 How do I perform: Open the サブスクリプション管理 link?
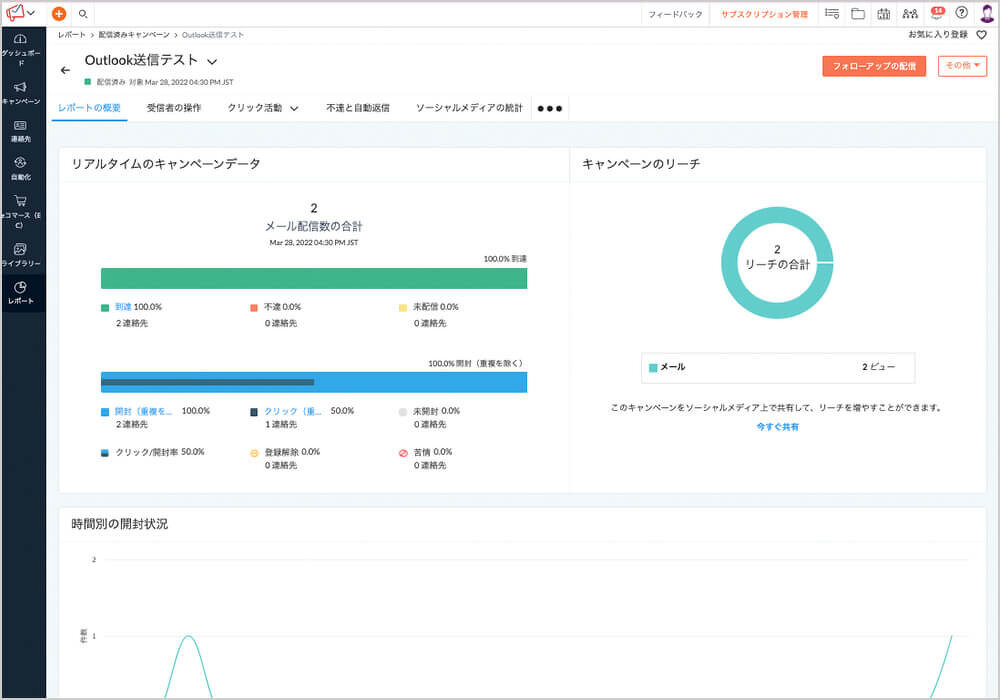coord(764,13)
